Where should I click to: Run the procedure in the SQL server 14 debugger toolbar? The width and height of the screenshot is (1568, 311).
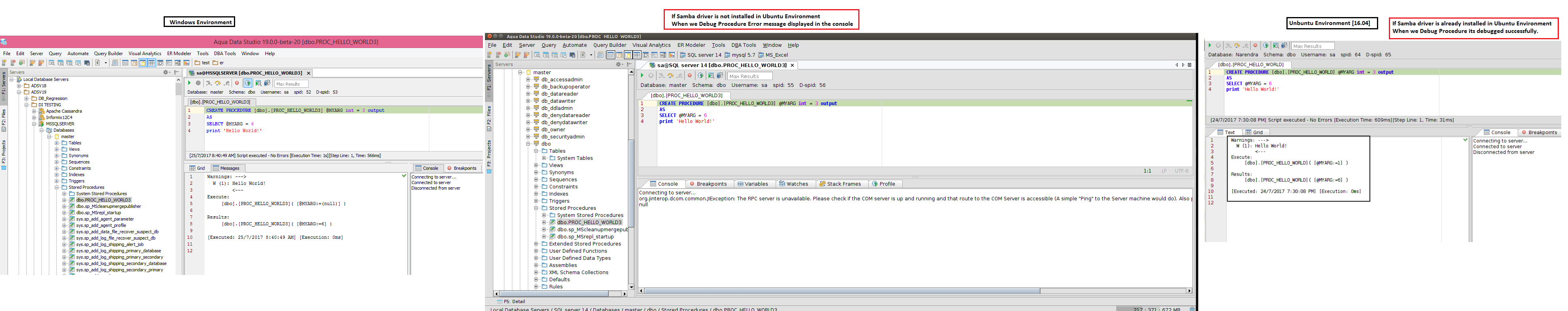[641, 76]
